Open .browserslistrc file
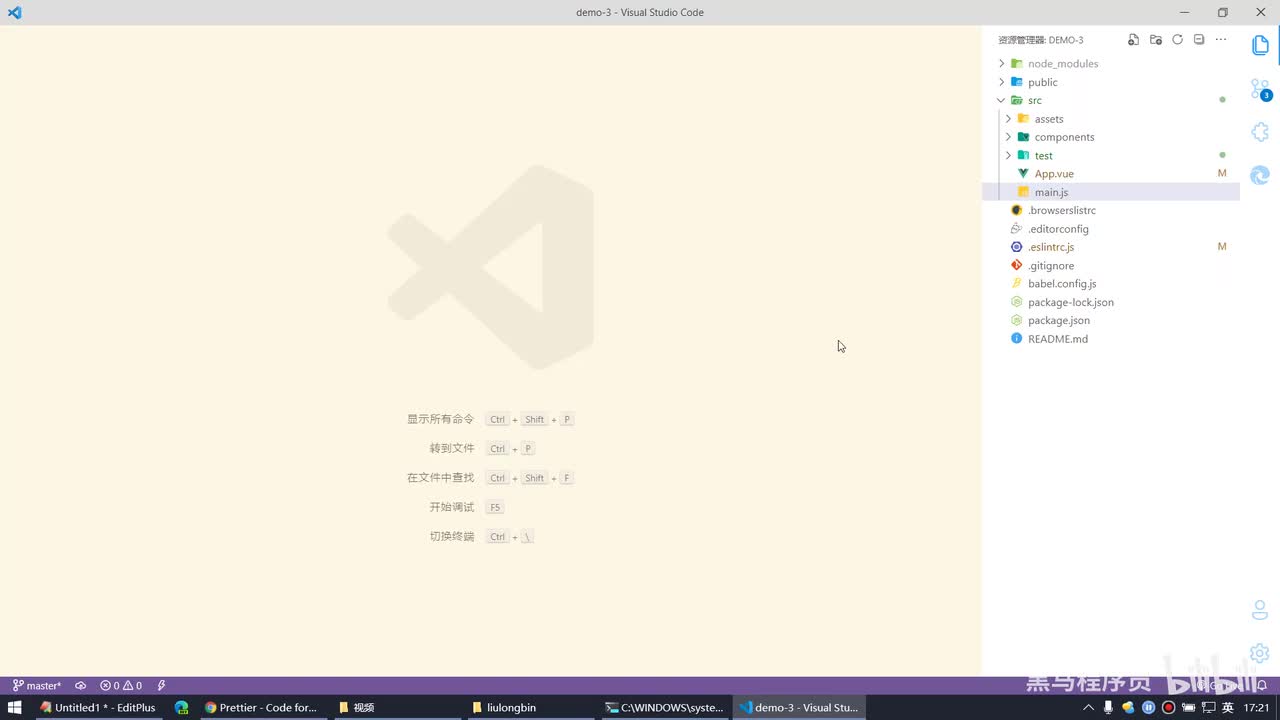 pyautogui.click(x=1111, y=210)
